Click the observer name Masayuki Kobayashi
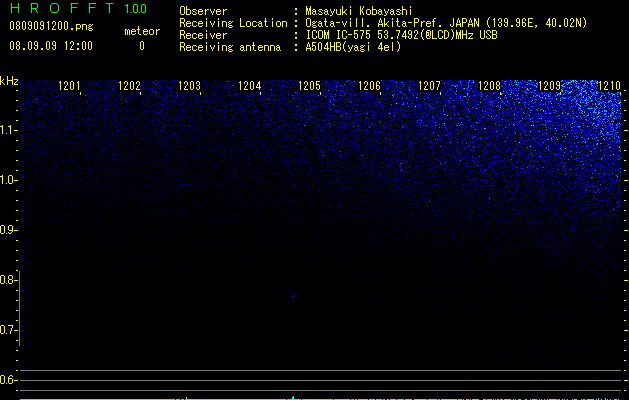This screenshot has width=629, height=400. coord(359,11)
